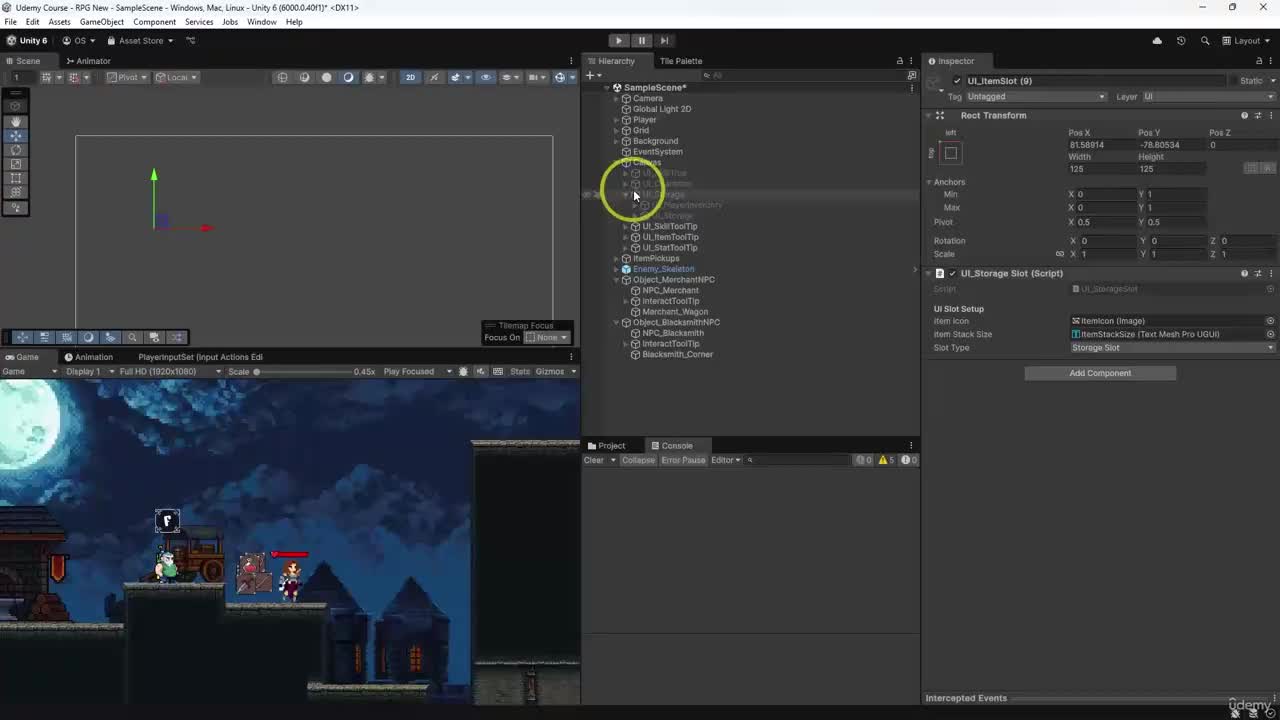
Task: Open the Tag Untagged dropdown
Action: click(1035, 97)
